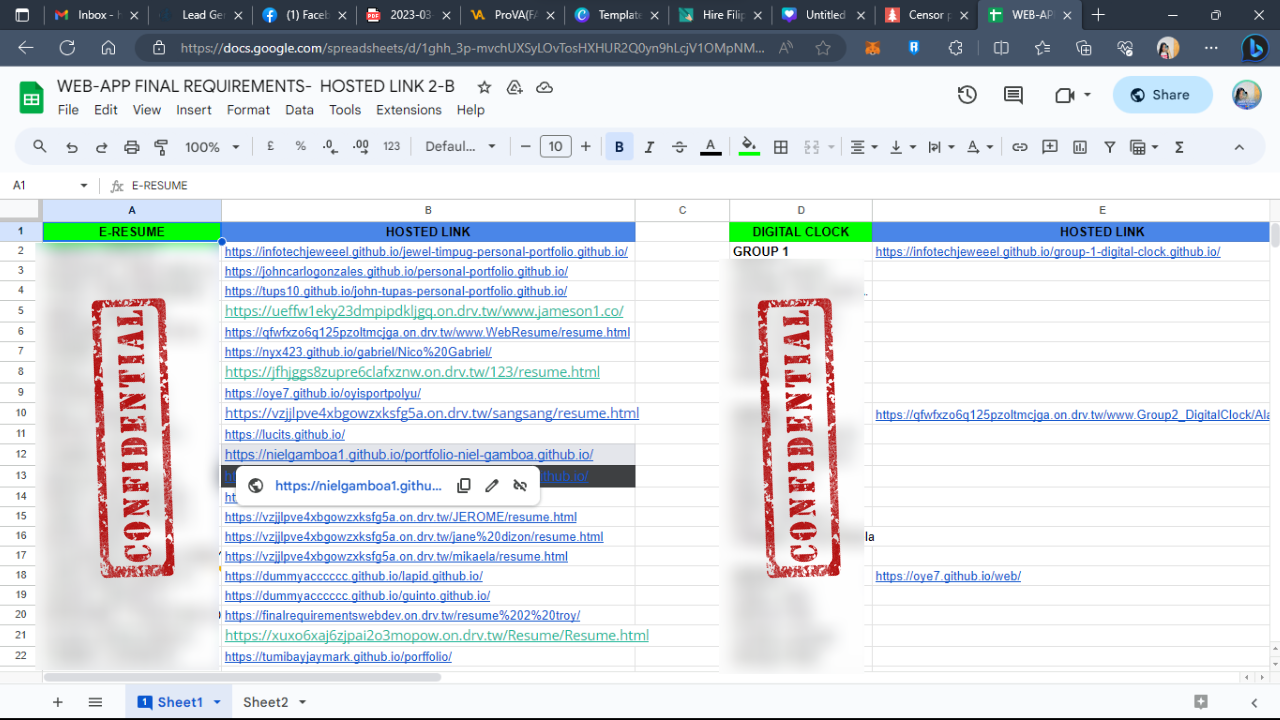Open the name box dropdown arrow
Screen dimensions: 1280x720
click(84, 186)
